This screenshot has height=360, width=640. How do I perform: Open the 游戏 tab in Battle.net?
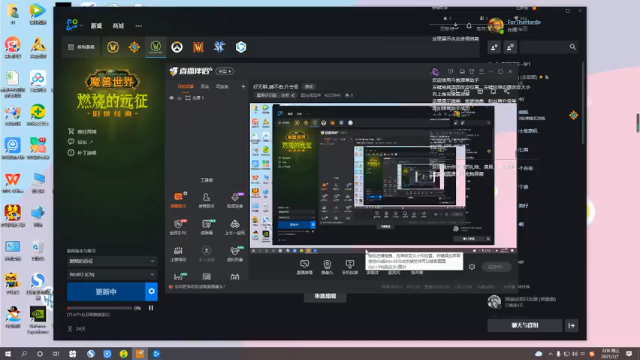point(96,26)
